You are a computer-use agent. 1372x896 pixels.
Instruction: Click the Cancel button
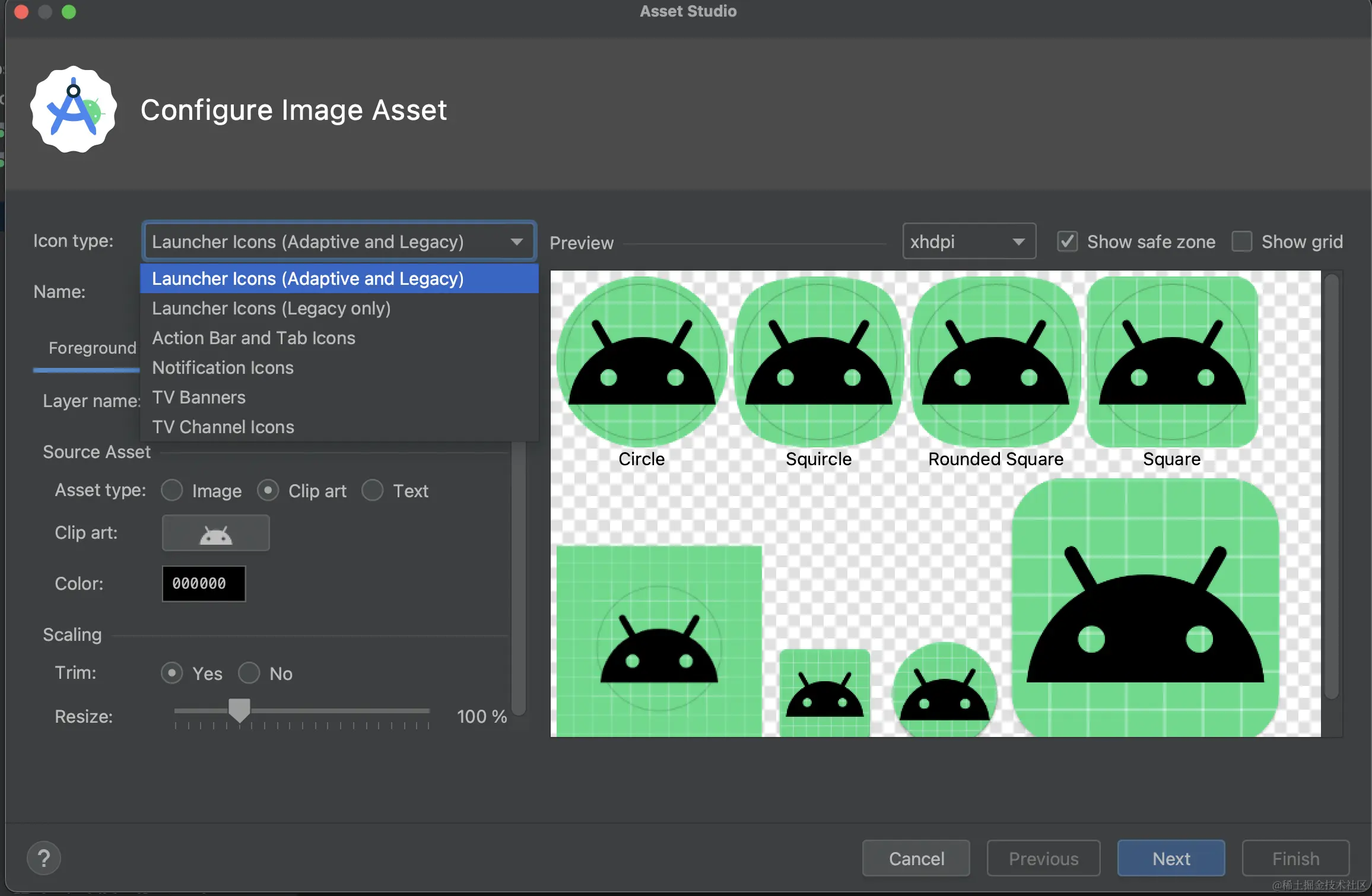click(x=916, y=858)
